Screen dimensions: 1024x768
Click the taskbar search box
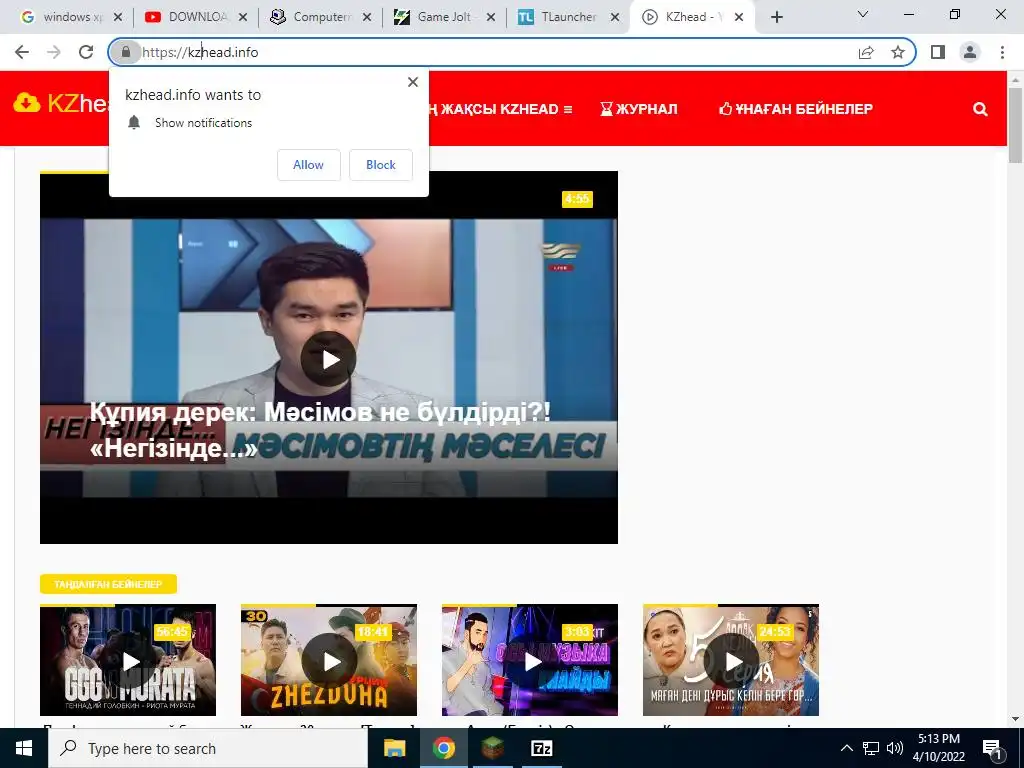click(x=208, y=748)
